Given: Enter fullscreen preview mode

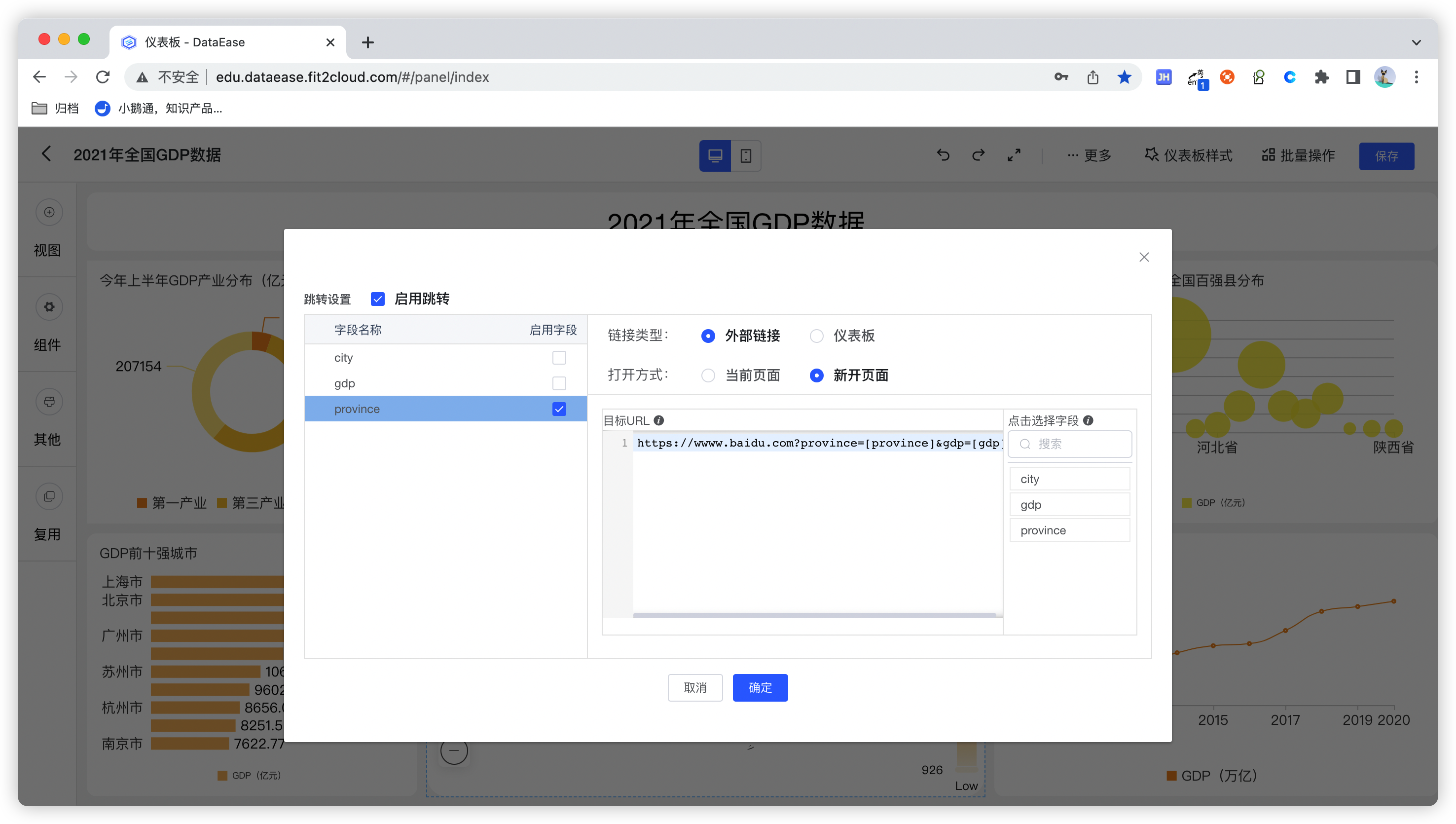Looking at the screenshot, I should (1014, 155).
